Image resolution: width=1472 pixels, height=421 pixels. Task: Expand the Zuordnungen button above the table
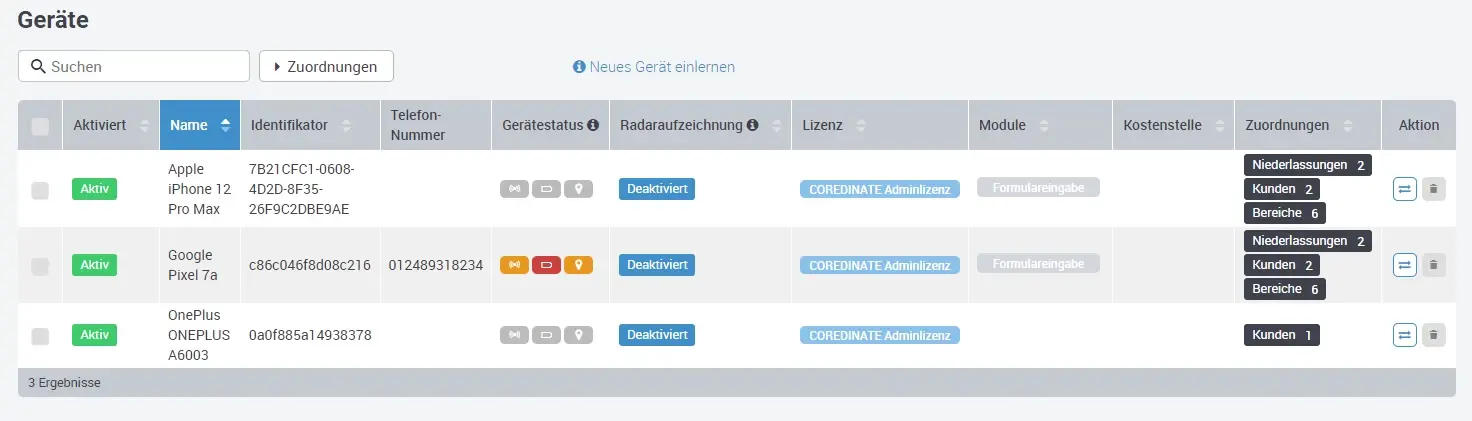(326, 66)
